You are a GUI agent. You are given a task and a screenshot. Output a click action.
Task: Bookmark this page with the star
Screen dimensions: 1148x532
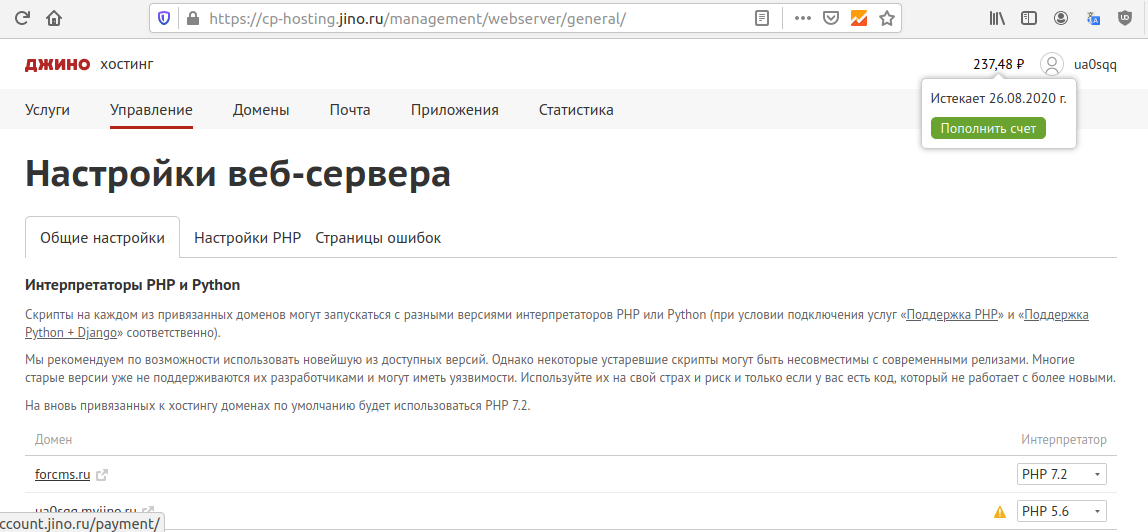tap(886, 18)
